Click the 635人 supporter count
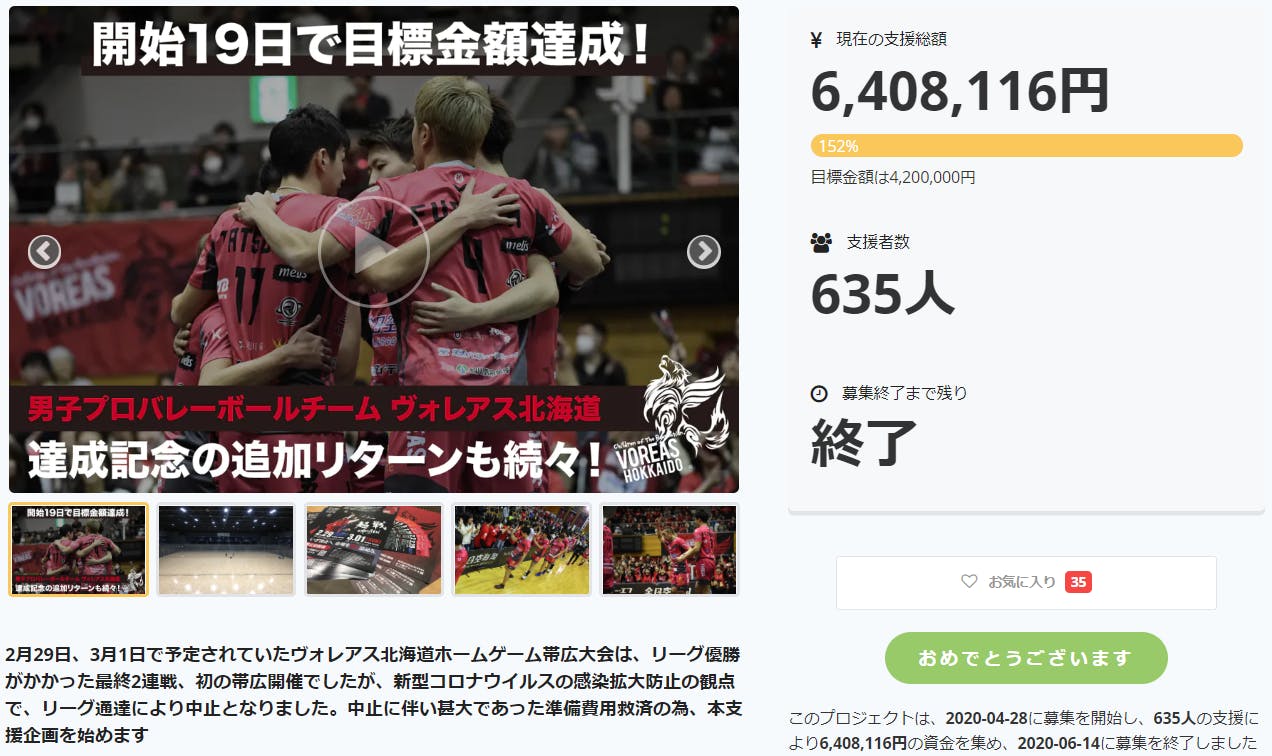 [x=882, y=293]
